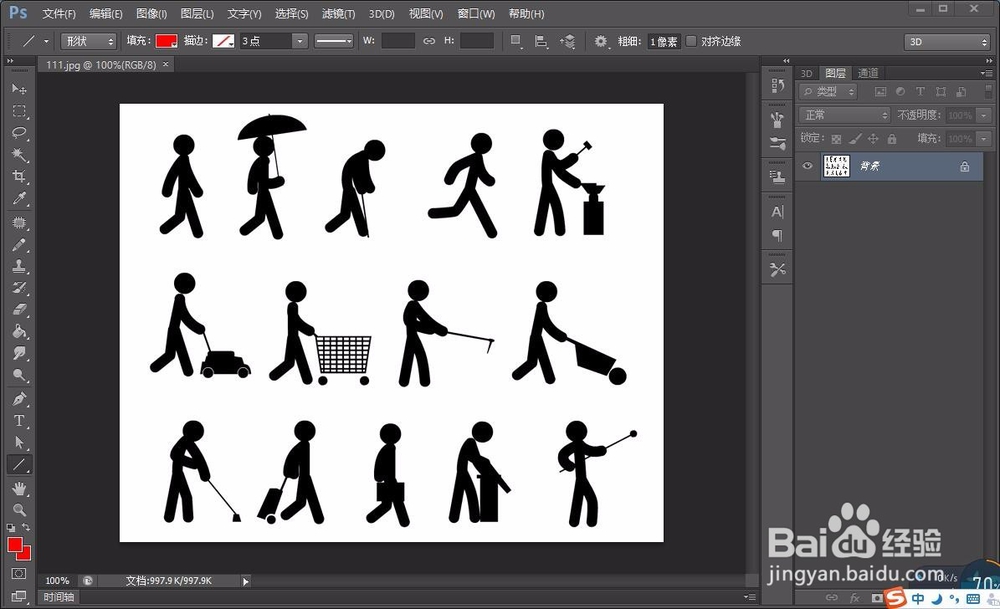This screenshot has width=1000, height=609.
Task: Enable the 对齐边缘 checkbox
Action: coord(691,41)
